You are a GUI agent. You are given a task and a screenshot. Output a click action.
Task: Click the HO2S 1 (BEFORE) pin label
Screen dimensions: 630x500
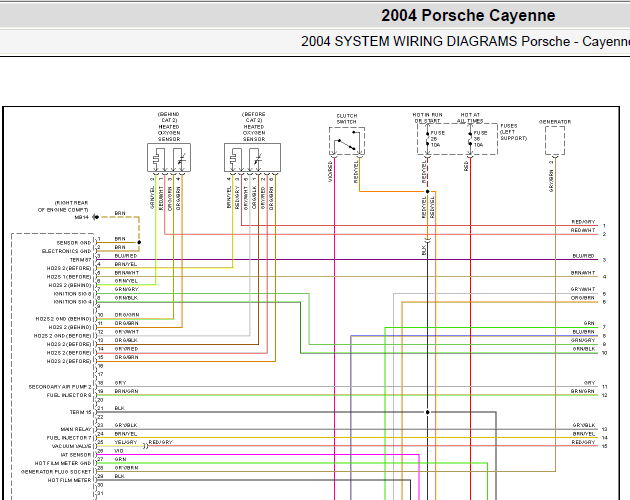(x=69, y=277)
